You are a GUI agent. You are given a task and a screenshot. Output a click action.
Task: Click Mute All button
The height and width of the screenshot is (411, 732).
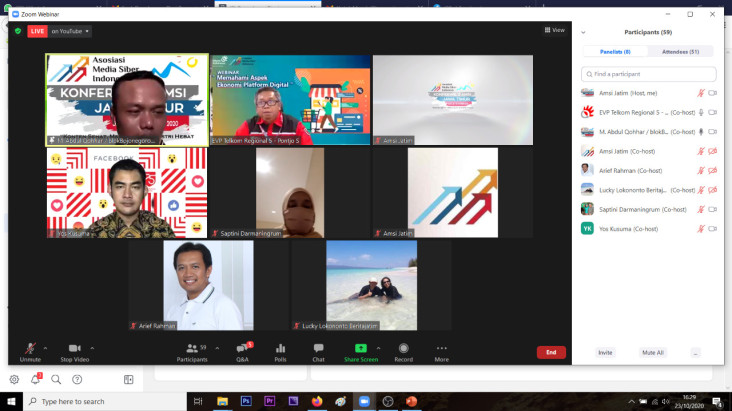653,353
